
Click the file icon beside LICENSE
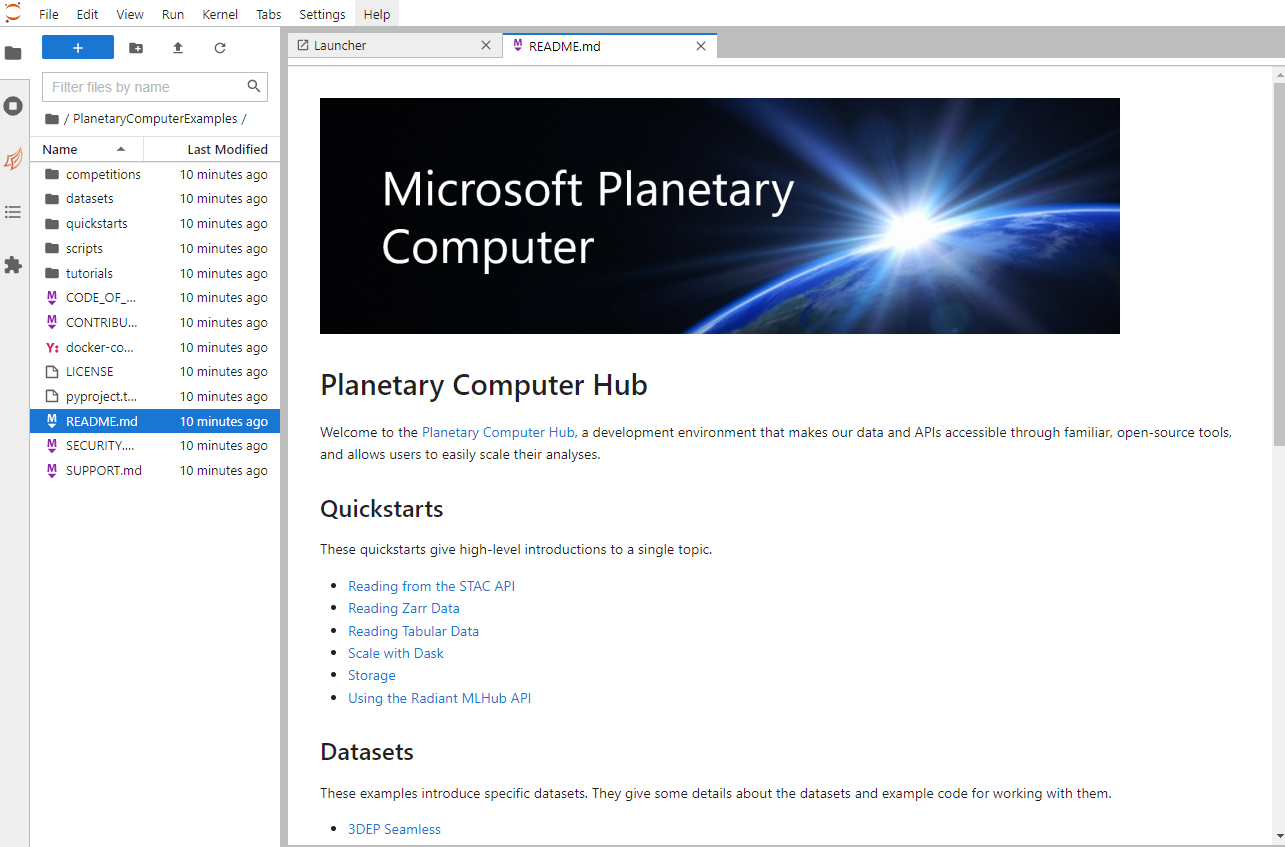pos(52,371)
